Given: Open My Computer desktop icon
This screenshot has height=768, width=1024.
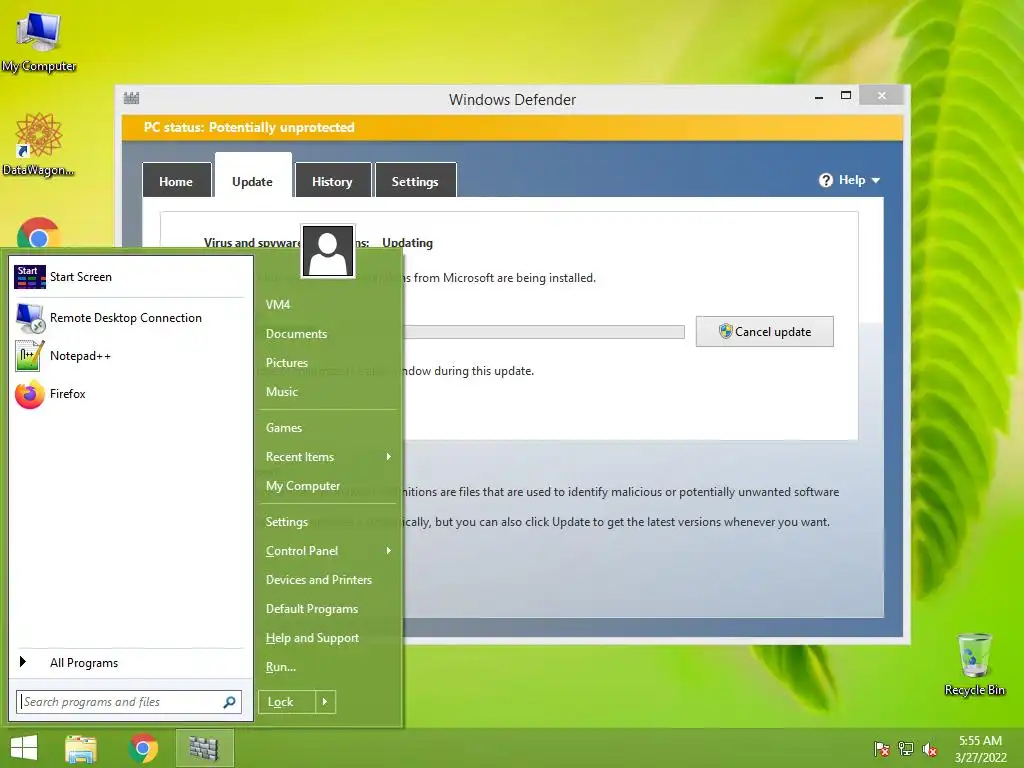Looking at the screenshot, I should pos(39,40).
